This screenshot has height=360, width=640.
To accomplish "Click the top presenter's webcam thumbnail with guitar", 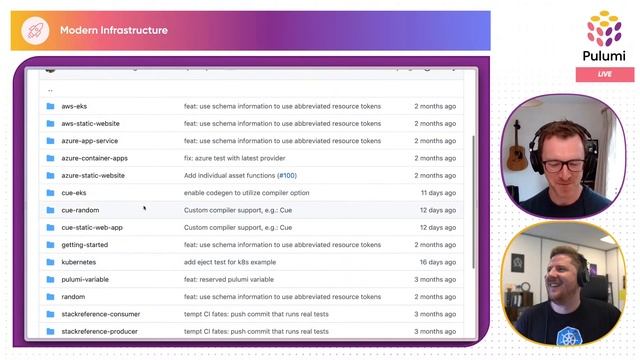I will click(x=563, y=156).
